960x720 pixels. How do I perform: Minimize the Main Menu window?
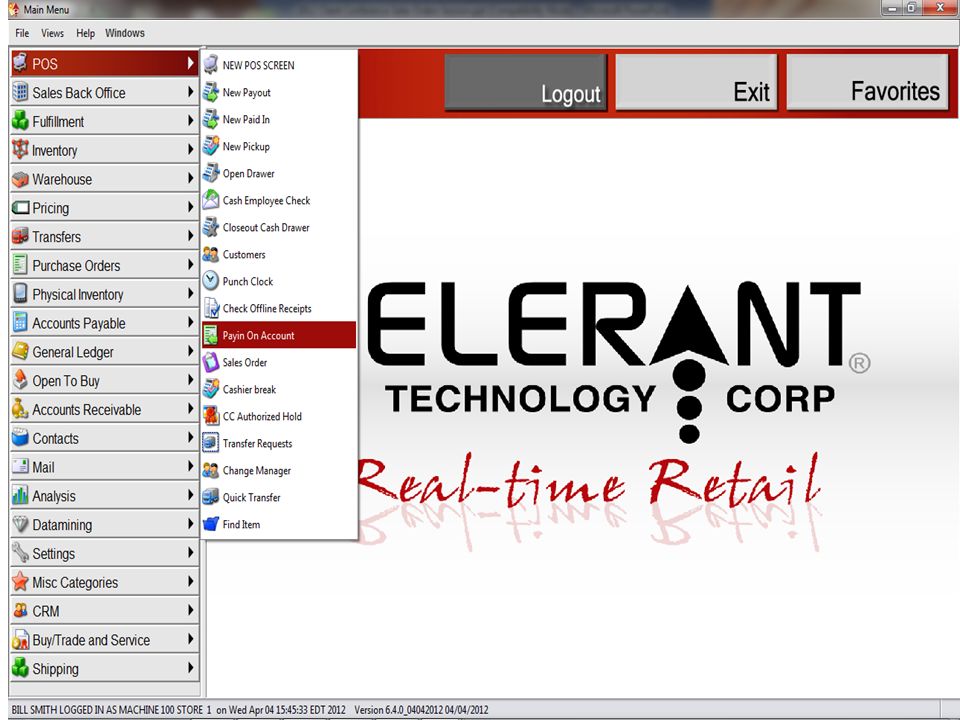[x=893, y=8]
